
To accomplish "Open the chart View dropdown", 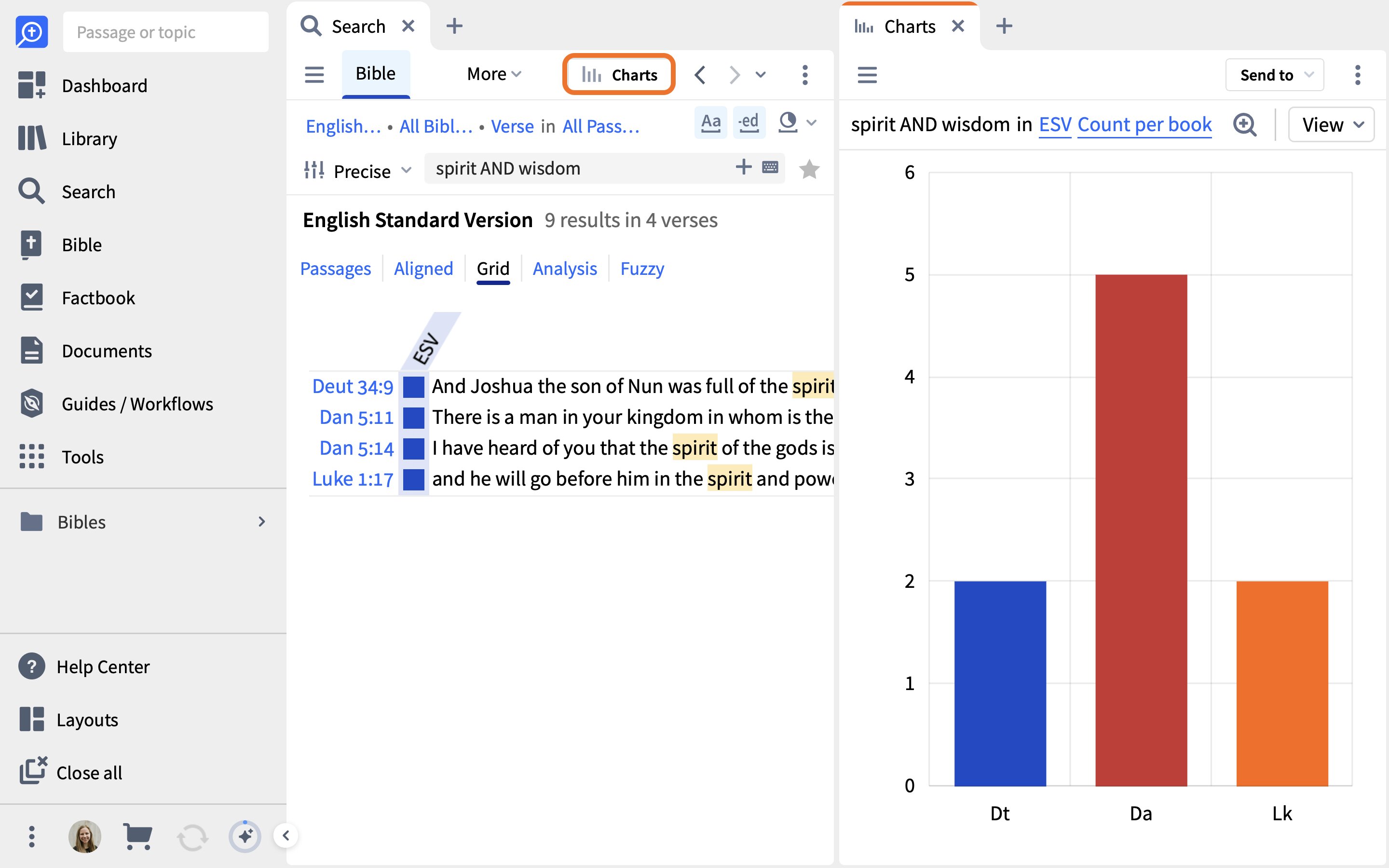I will [1331, 124].
